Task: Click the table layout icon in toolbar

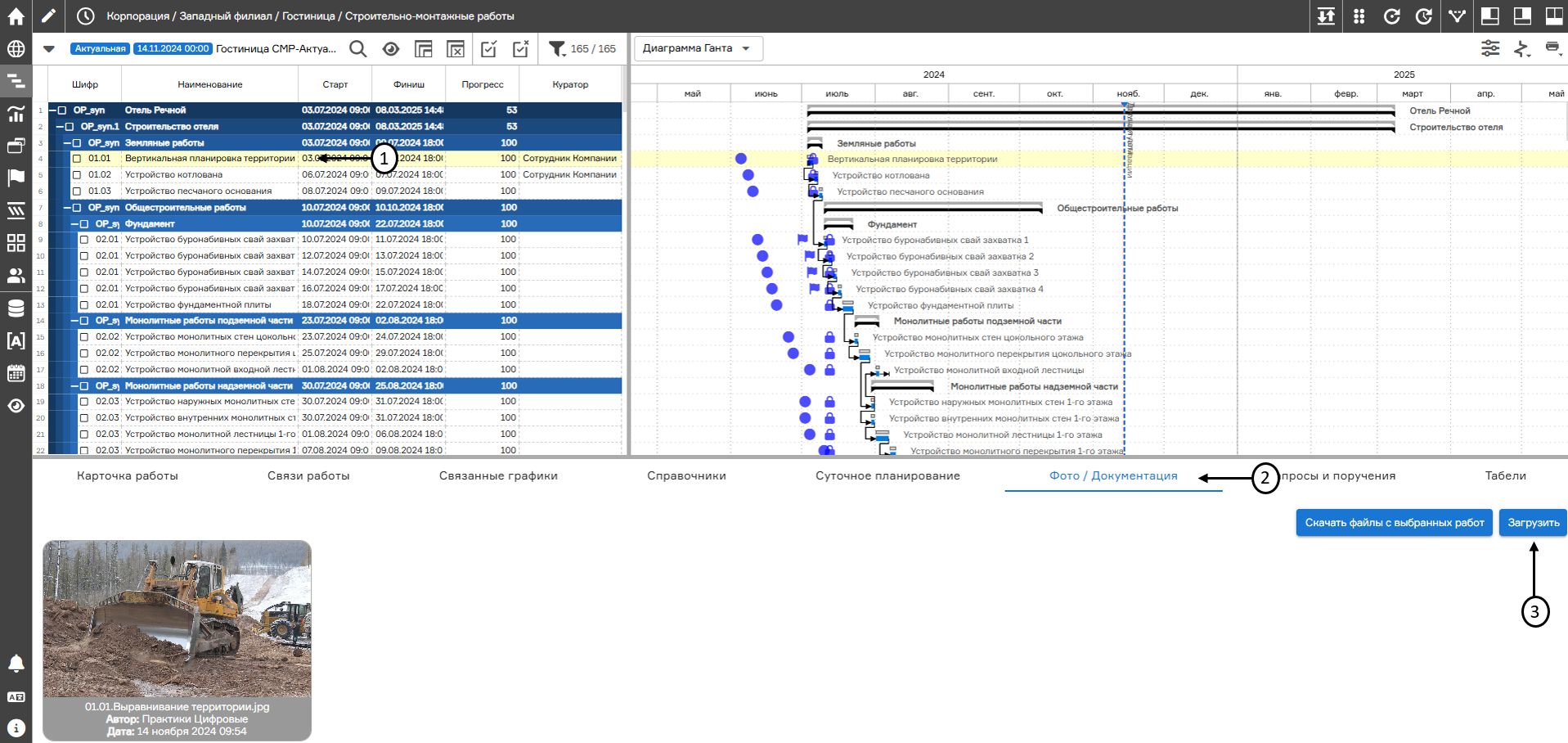Action: point(423,49)
